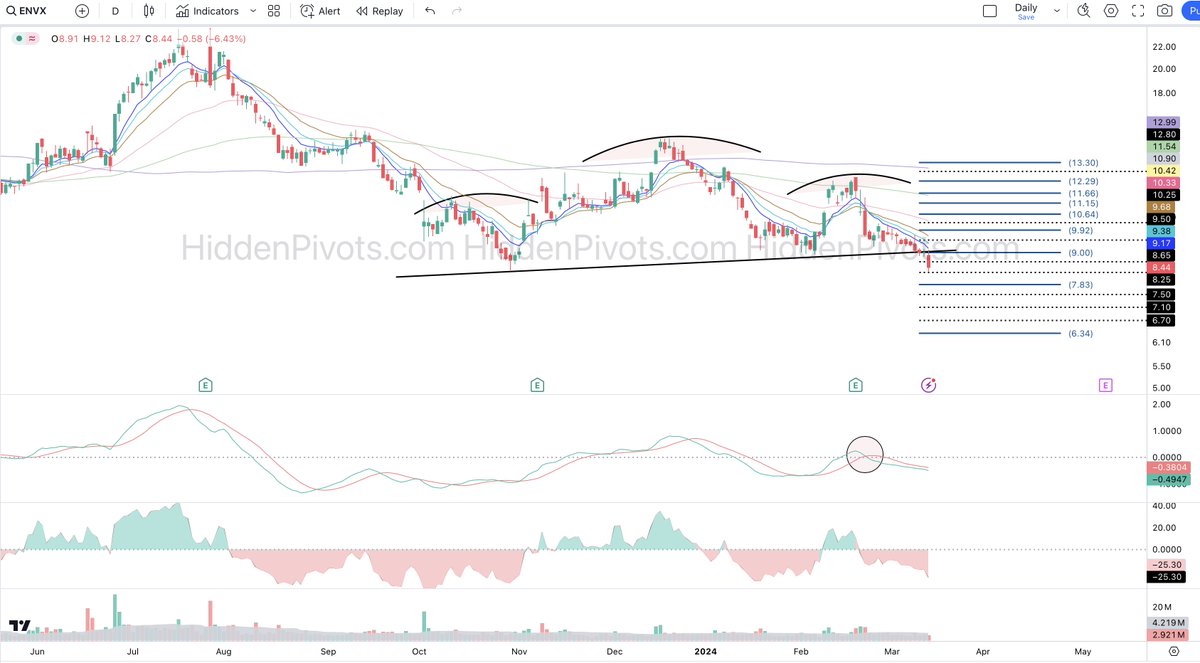Take a snapshot with the camera icon
This screenshot has width=1200, height=663.
(1163, 11)
